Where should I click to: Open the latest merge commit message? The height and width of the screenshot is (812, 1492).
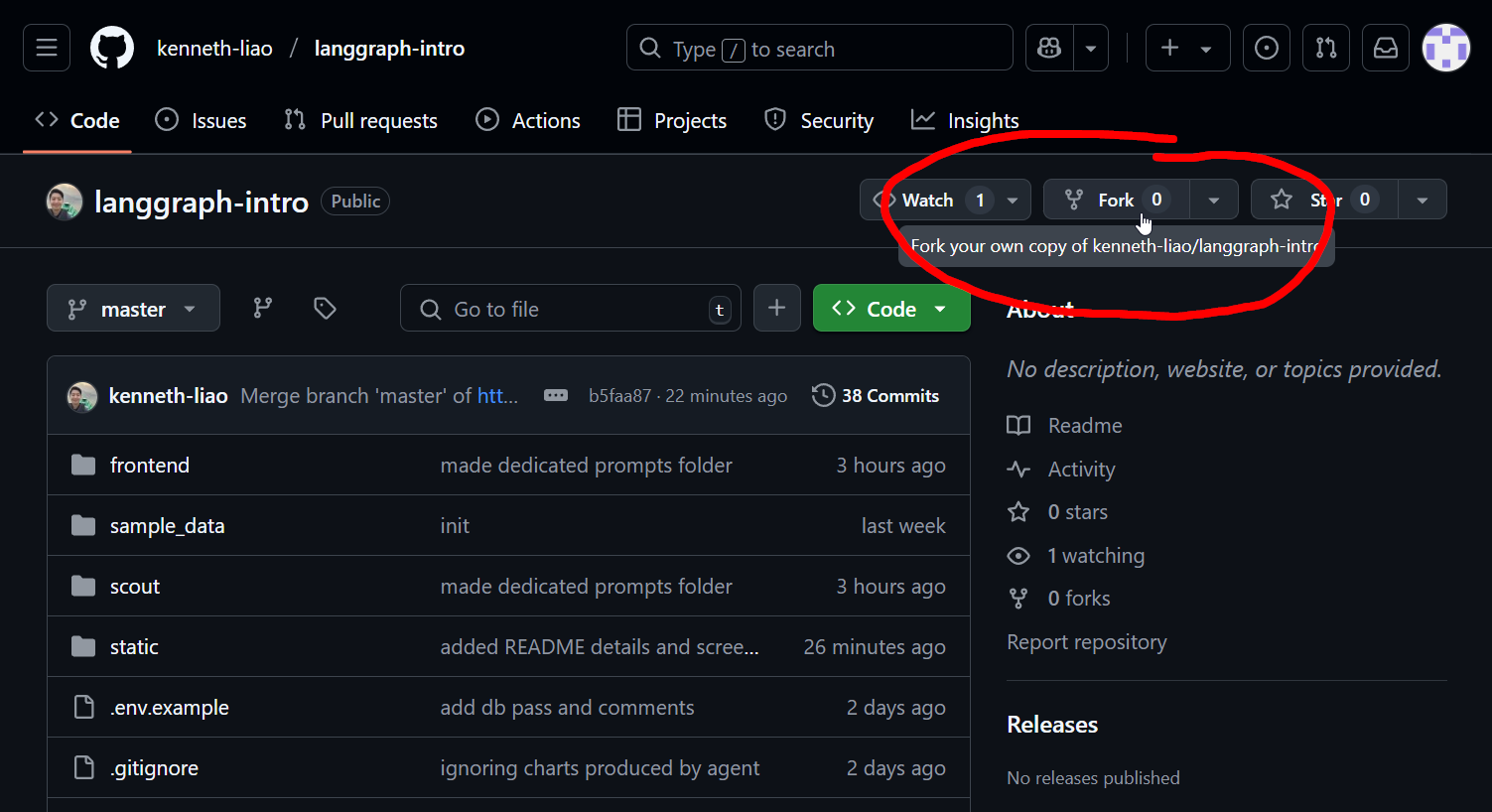[x=379, y=395]
